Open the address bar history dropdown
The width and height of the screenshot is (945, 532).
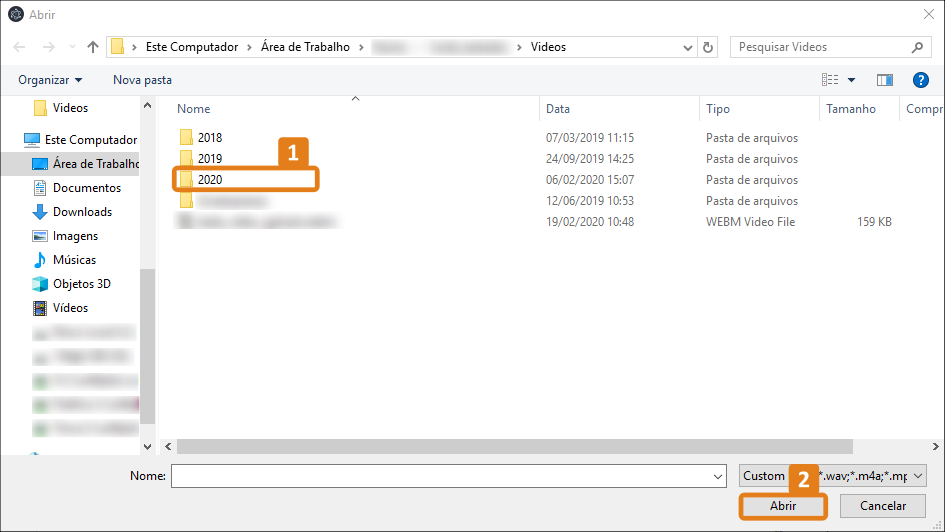pos(688,47)
